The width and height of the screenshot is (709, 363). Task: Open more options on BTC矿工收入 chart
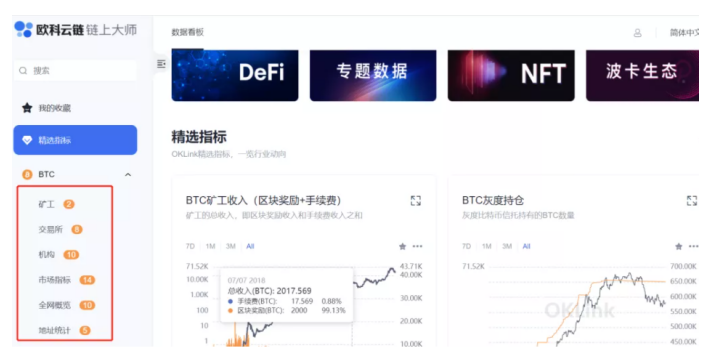pyautogui.click(x=417, y=246)
